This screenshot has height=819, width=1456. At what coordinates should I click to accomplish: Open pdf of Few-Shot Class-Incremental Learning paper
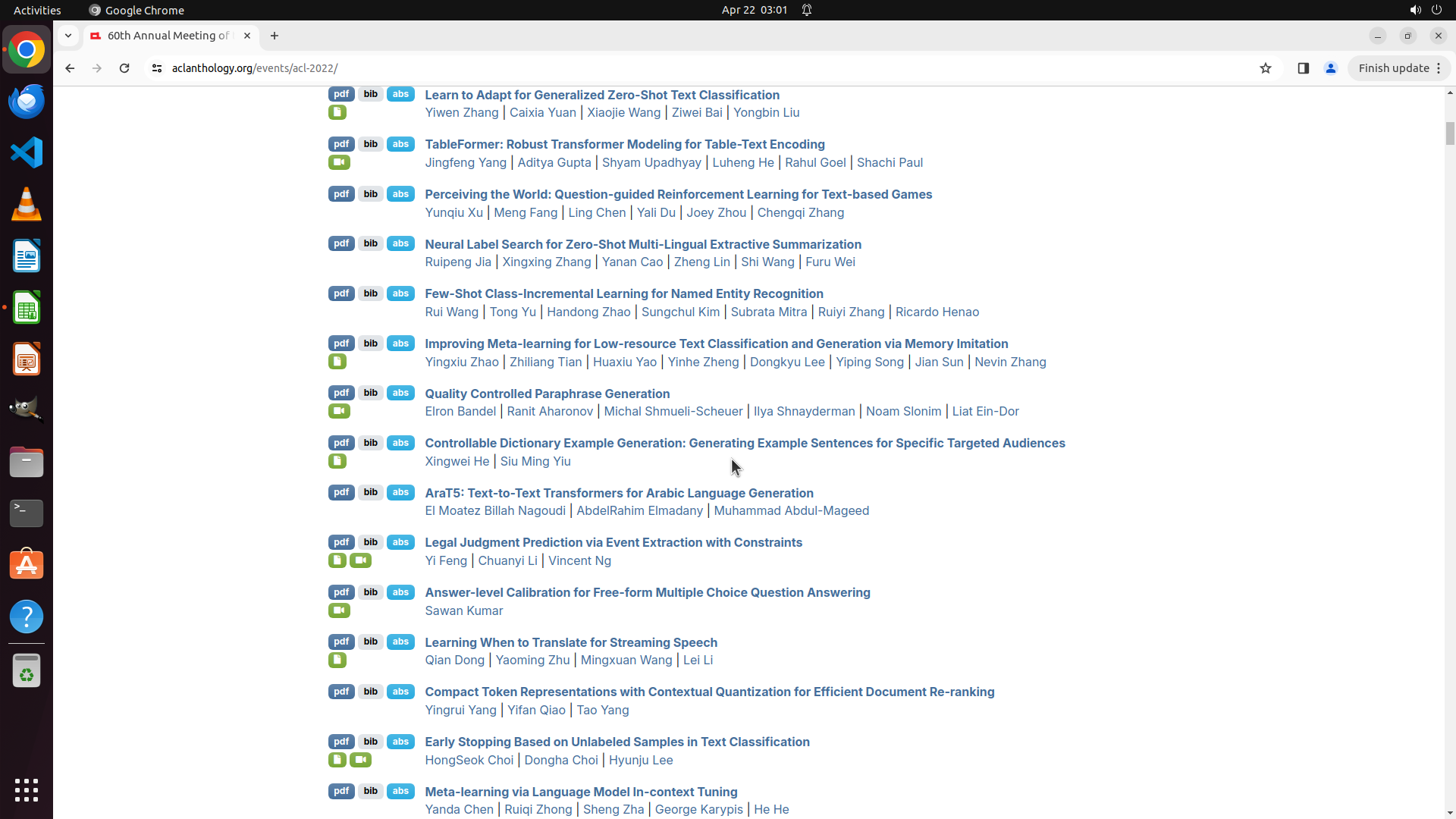tap(341, 293)
